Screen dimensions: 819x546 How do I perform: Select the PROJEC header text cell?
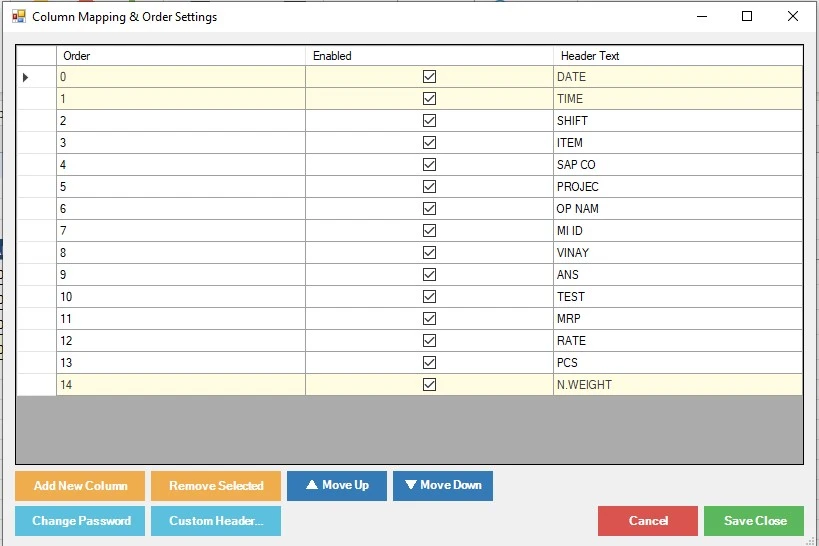(677, 187)
